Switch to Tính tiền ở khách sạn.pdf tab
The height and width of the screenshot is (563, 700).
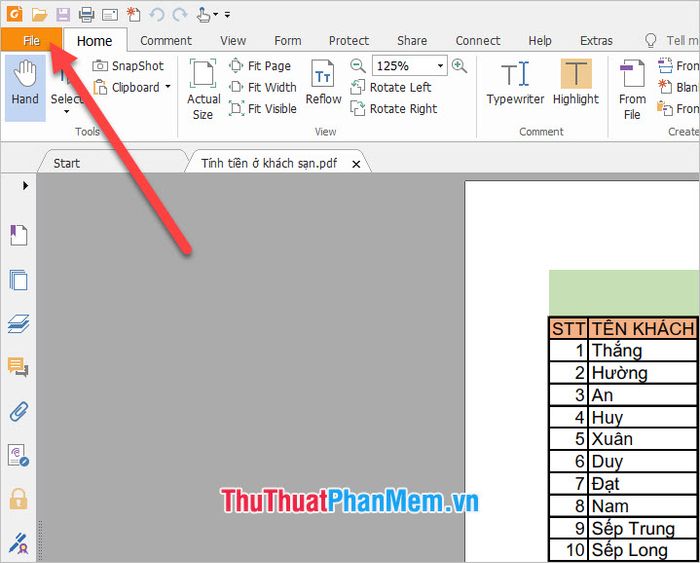click(269, 163)
